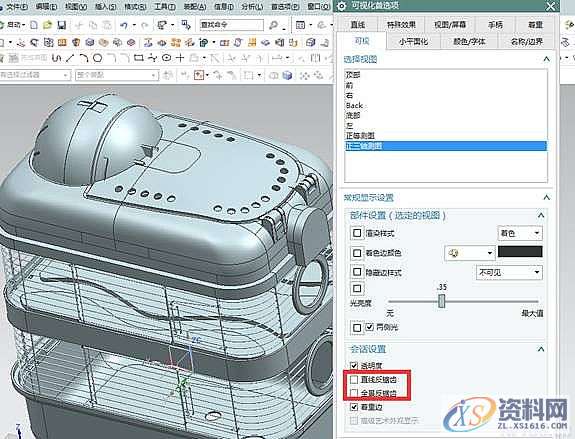The height and width of the screenshot is (439, 575).
Task: Select the 正等测图 view in list
Action: [446, 136]
